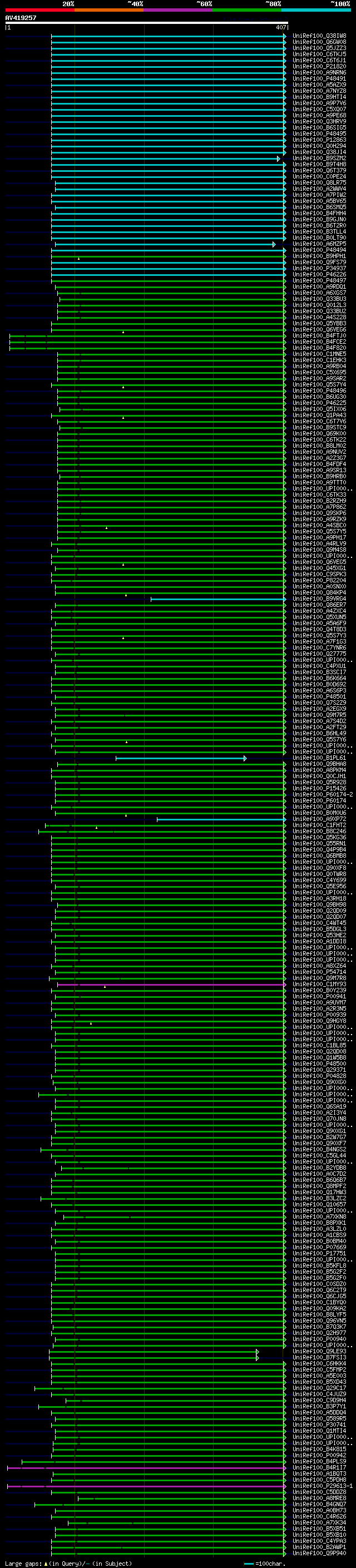Click label UniRef100_A7PIW2
Viewport: 356px width, 1568px height.
pos(319,195)
